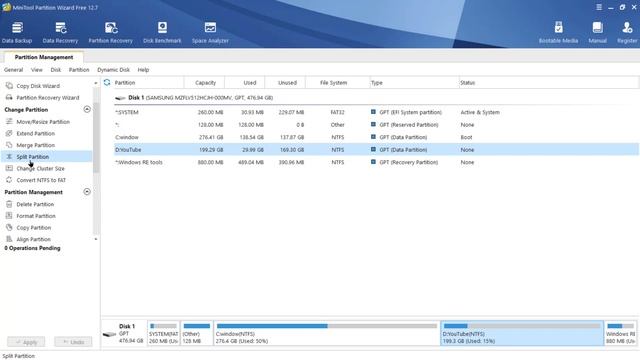Click the Disk 1 drive icon in the disk map
Screen dimensions: 640x360
109,334
